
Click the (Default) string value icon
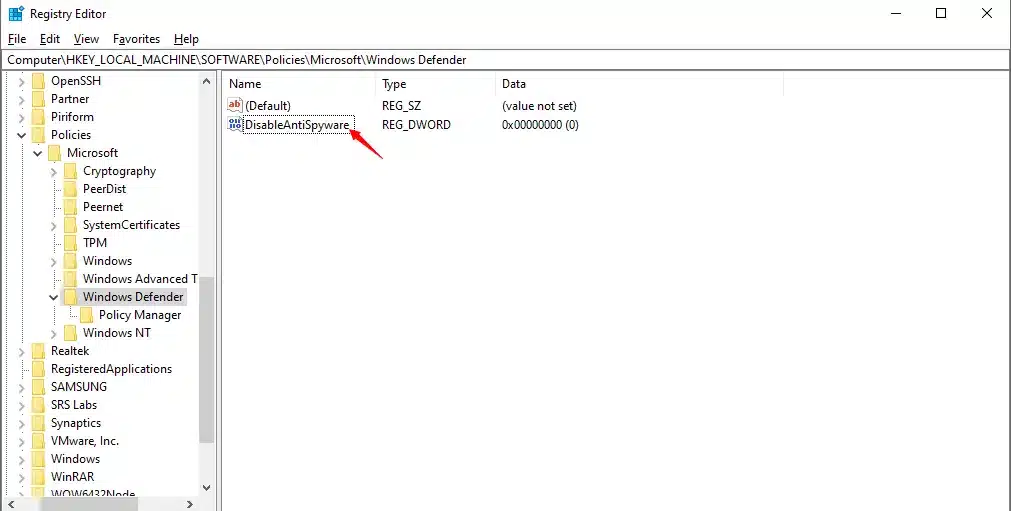coord(235,106)
